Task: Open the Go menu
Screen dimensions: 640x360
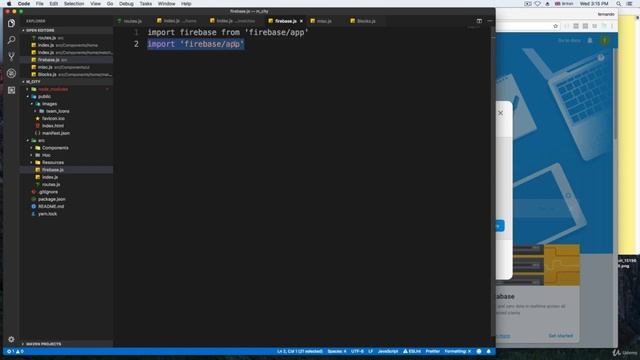Action: [x=110, y=4]
